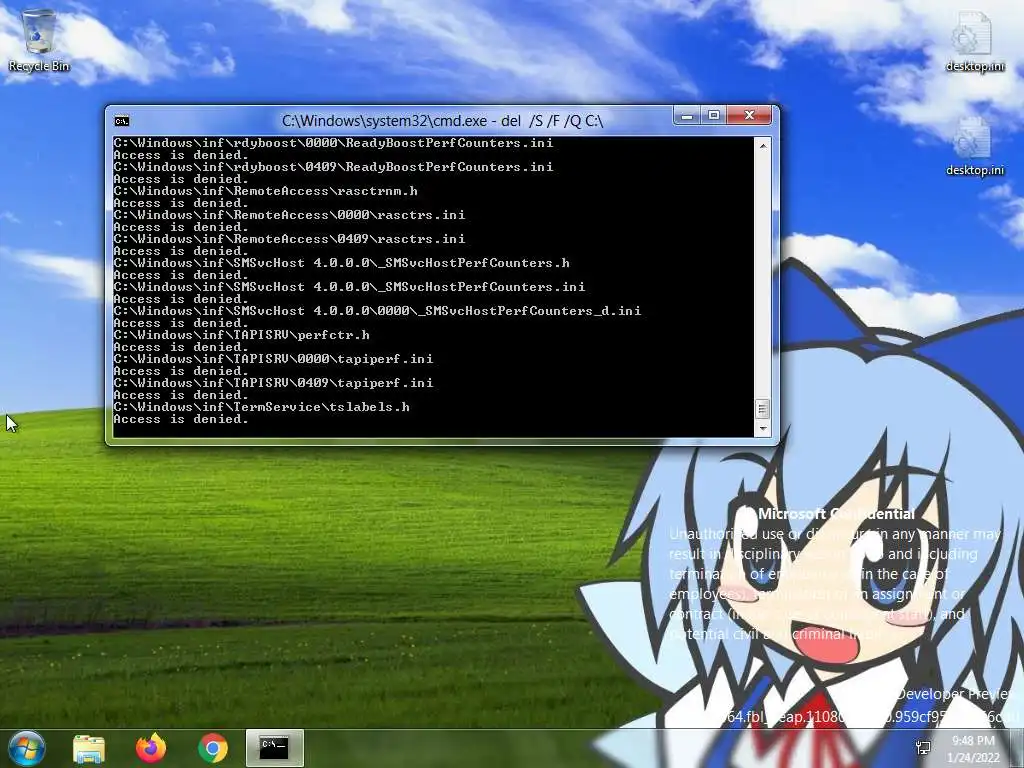Minimize the cmd.exe window
This screenshot has height=768, width=1024.
pyautogui.click(x=687, y=116)
